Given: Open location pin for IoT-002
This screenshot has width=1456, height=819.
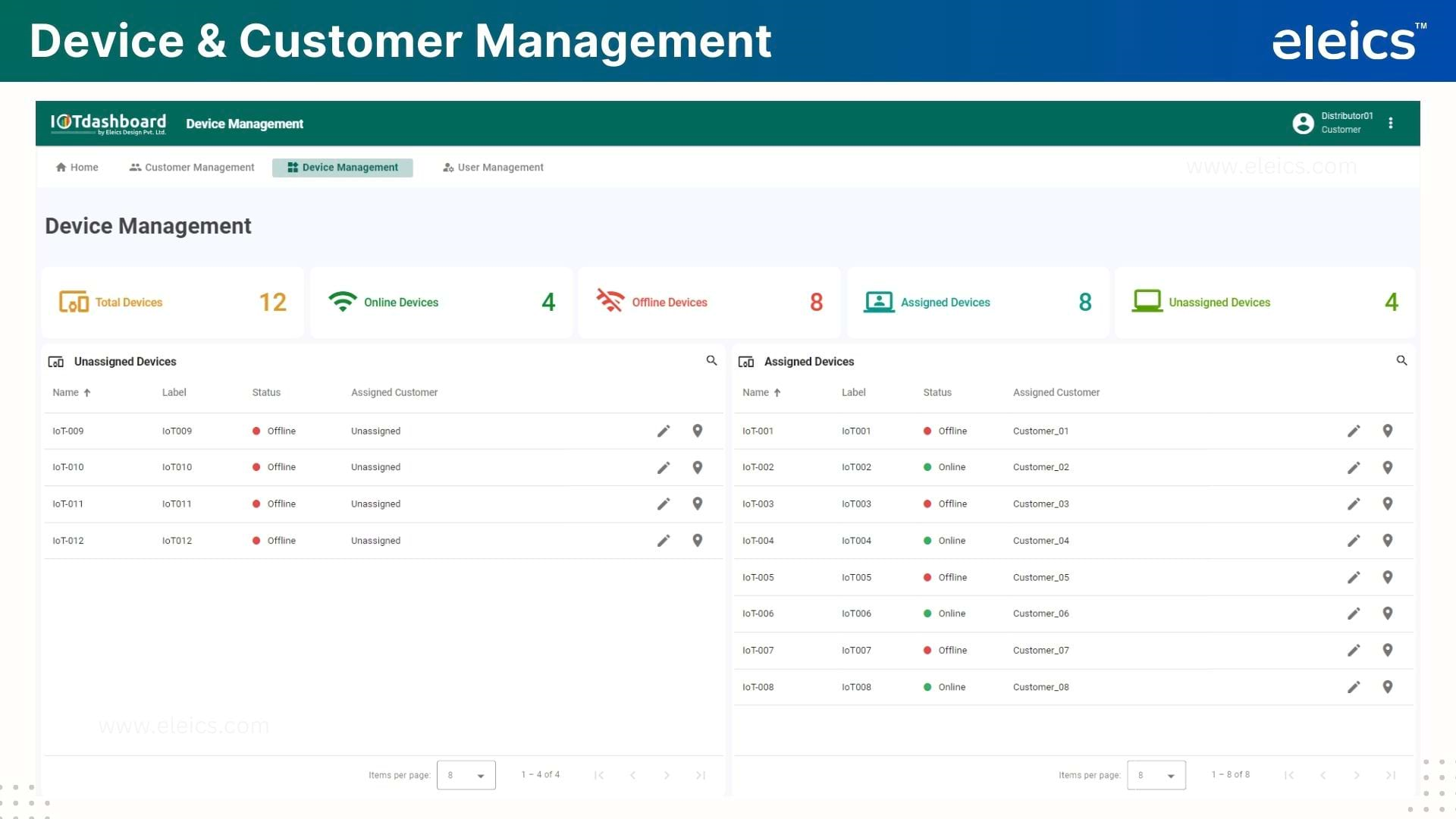Looking at the screenshot, I should 1388,467.
